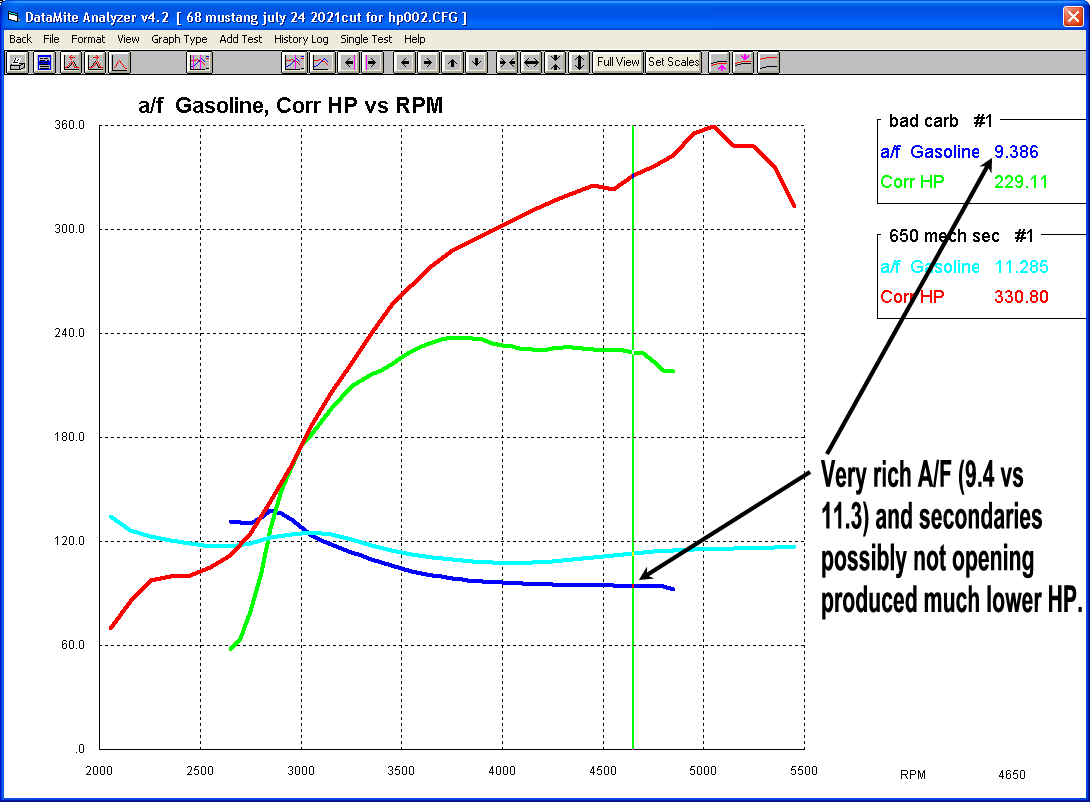Open the File menu
Image resolution: width=1090 pixels, height=802 pixels.
(x=51, y=39)
